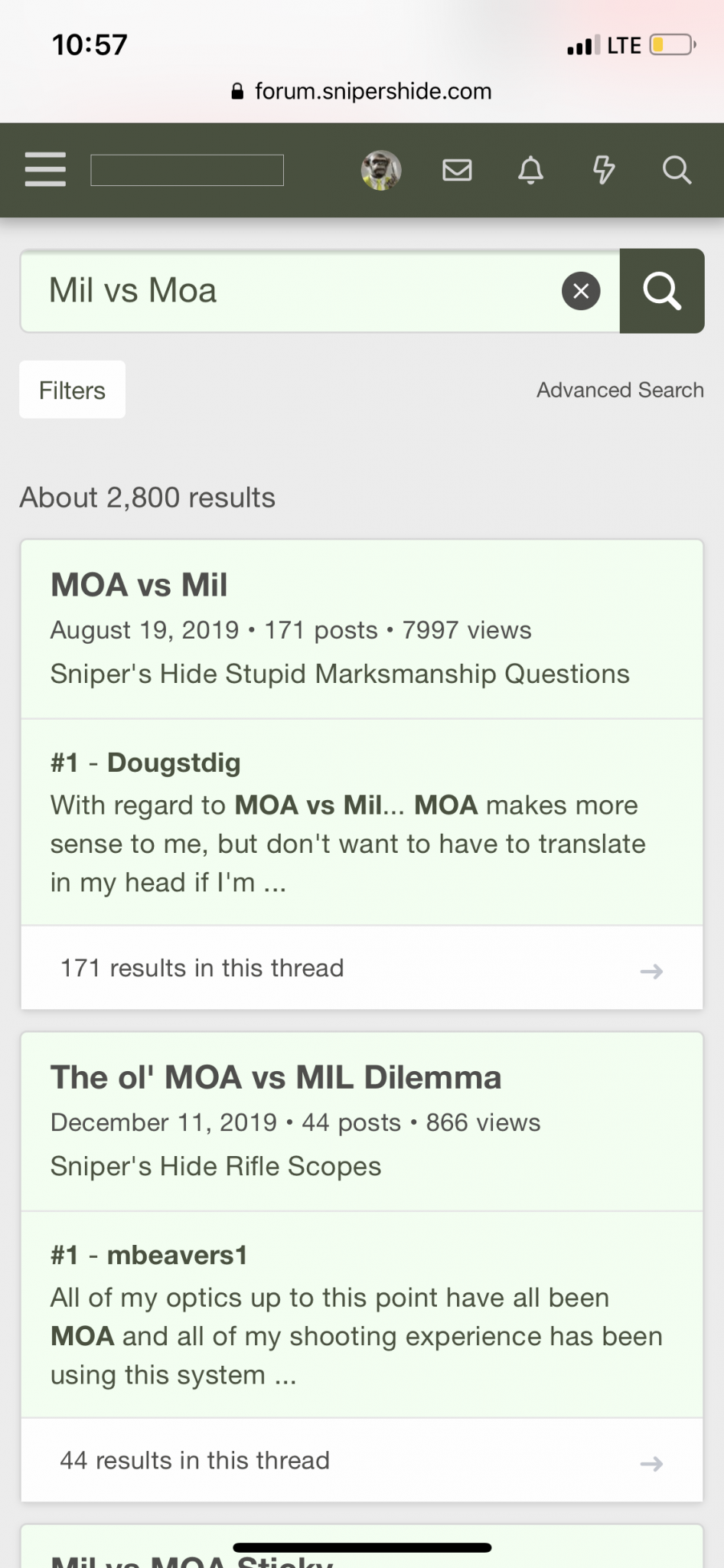Tap arrow beside 171 results
The width and height of the screenshot is (724, 1568).
(x=651, y=971)
